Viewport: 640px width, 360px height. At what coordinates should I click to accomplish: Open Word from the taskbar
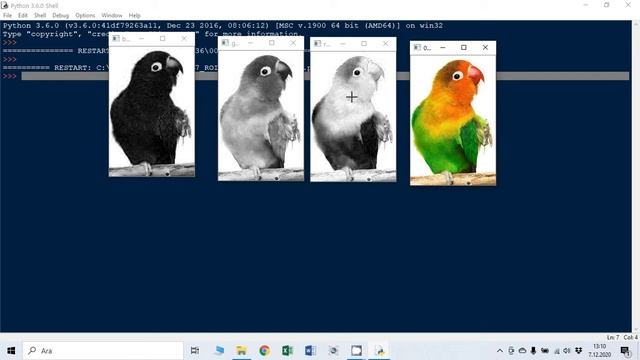click(310, 351)
